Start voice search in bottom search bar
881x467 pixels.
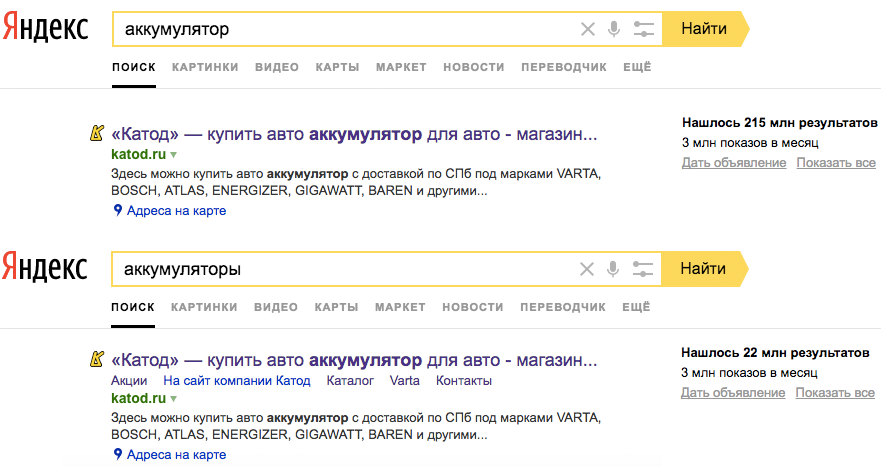click(x=613, y=269)
